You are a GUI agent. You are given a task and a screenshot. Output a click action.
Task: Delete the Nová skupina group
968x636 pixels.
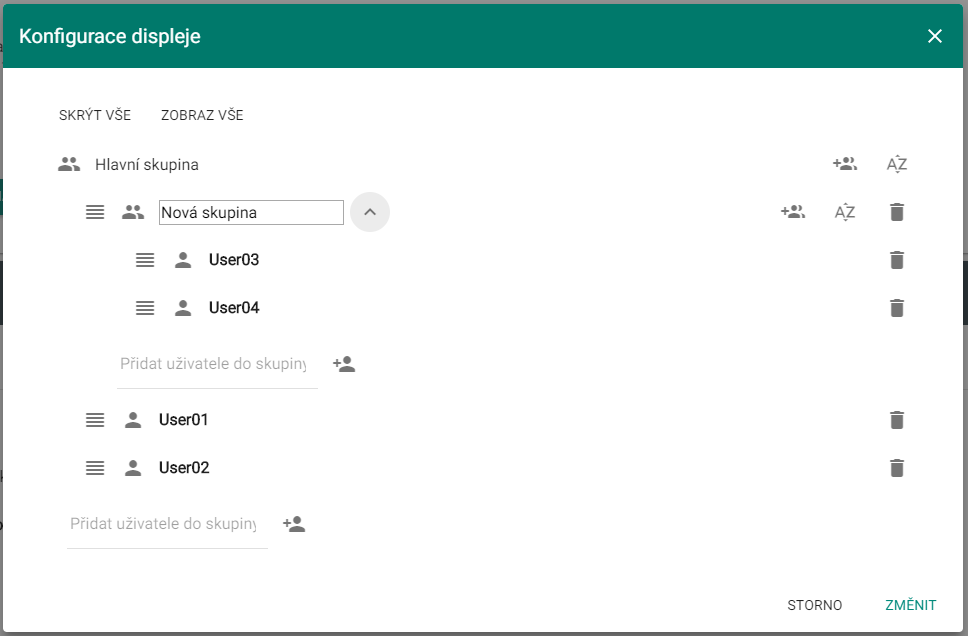[x=897, y=212]
